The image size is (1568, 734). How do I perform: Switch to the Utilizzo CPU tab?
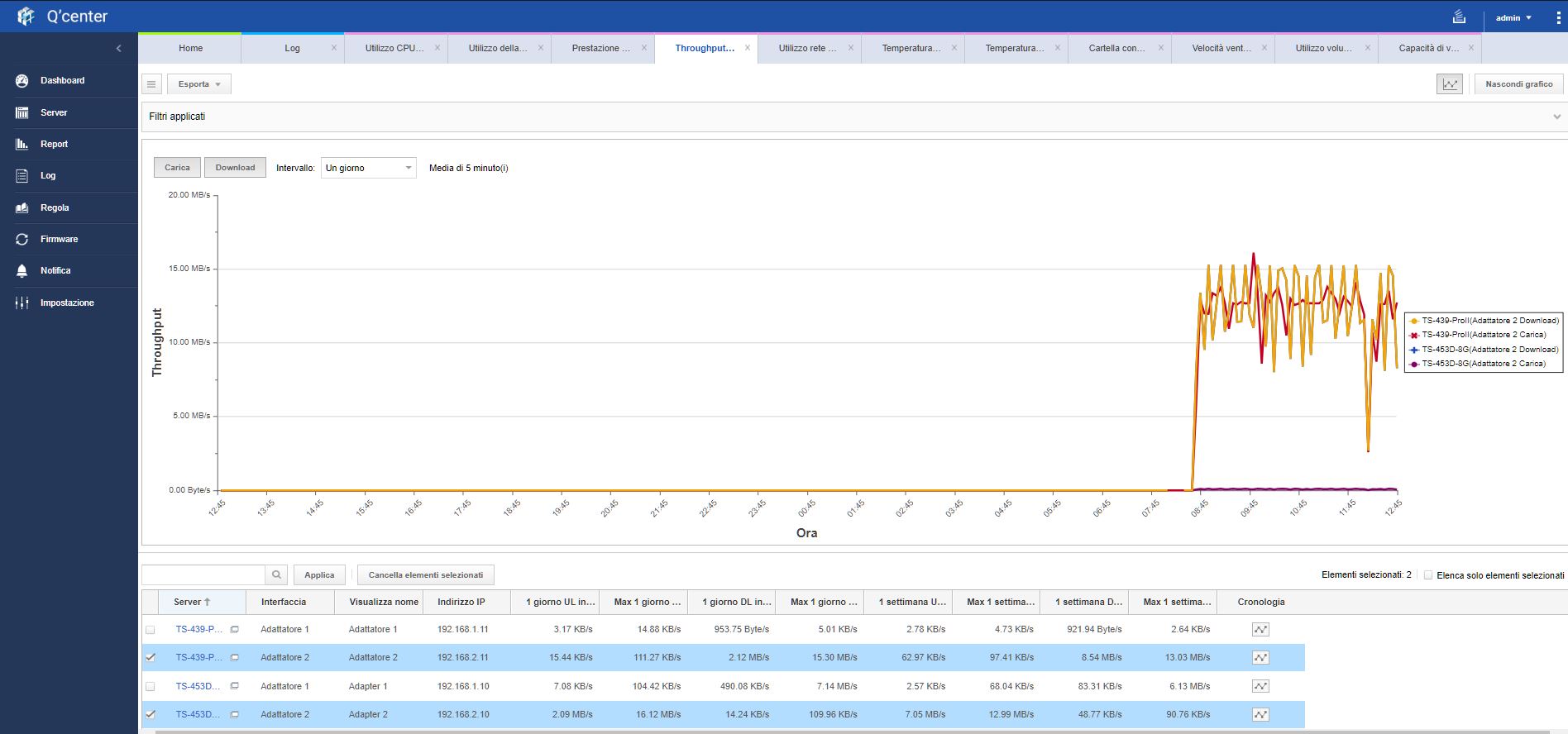coord(394,49)
